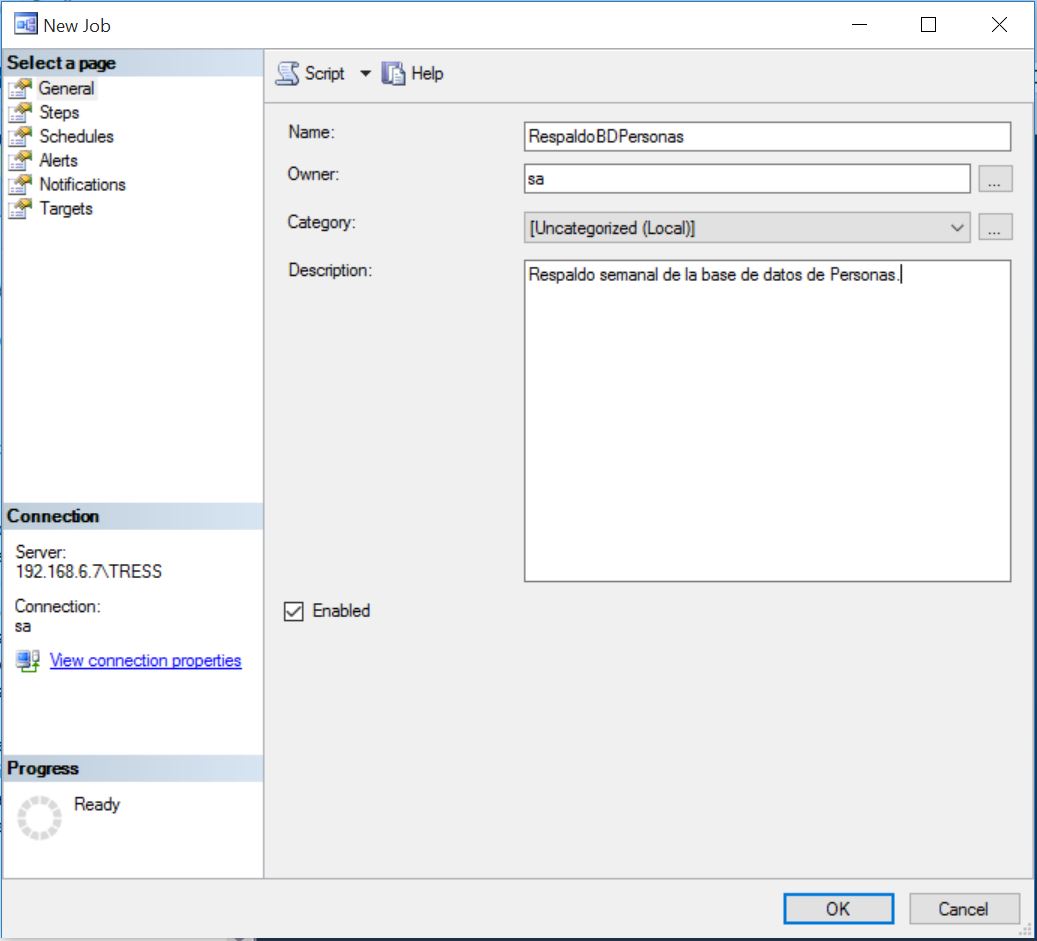The width and height of the screenshot is (1037, 941).
Task: Click the Ready progress spinner
Action: [x=38, y=816]
